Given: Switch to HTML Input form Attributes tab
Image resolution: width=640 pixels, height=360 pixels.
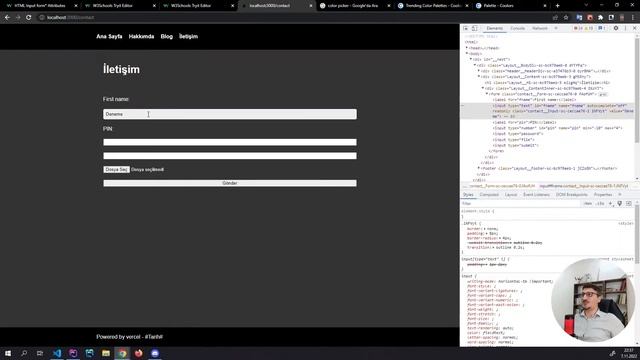Looking at the screenshot, I should pyautogui.click(x=40, y=6).
